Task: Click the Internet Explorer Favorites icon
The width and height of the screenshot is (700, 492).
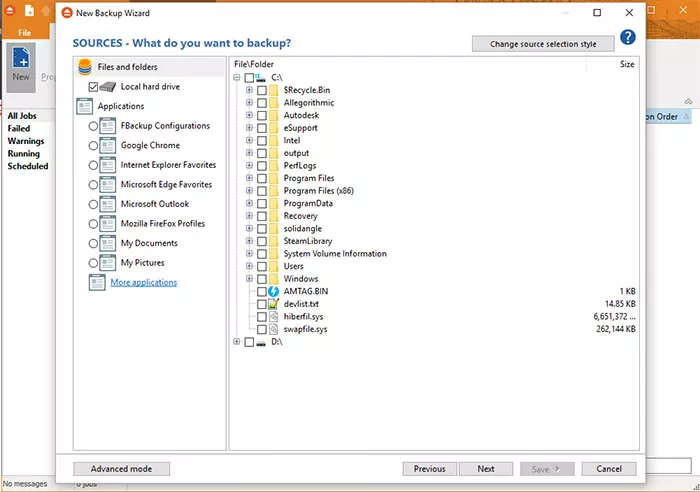Action: [108, 165]
